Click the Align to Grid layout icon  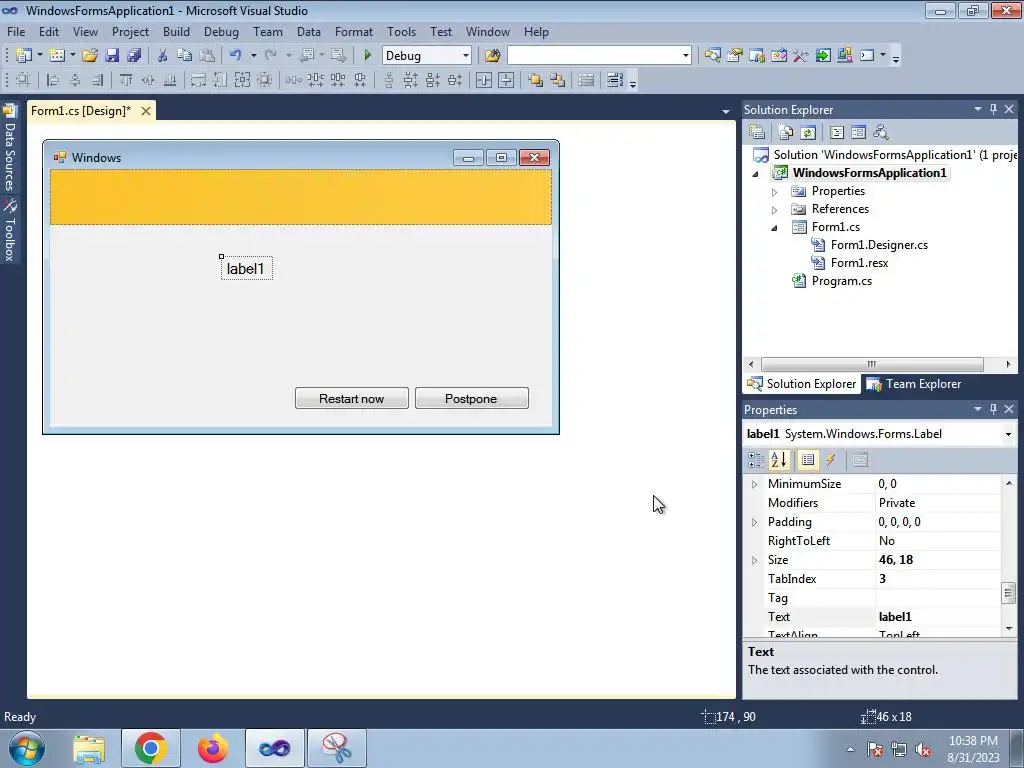coord(23,80)
